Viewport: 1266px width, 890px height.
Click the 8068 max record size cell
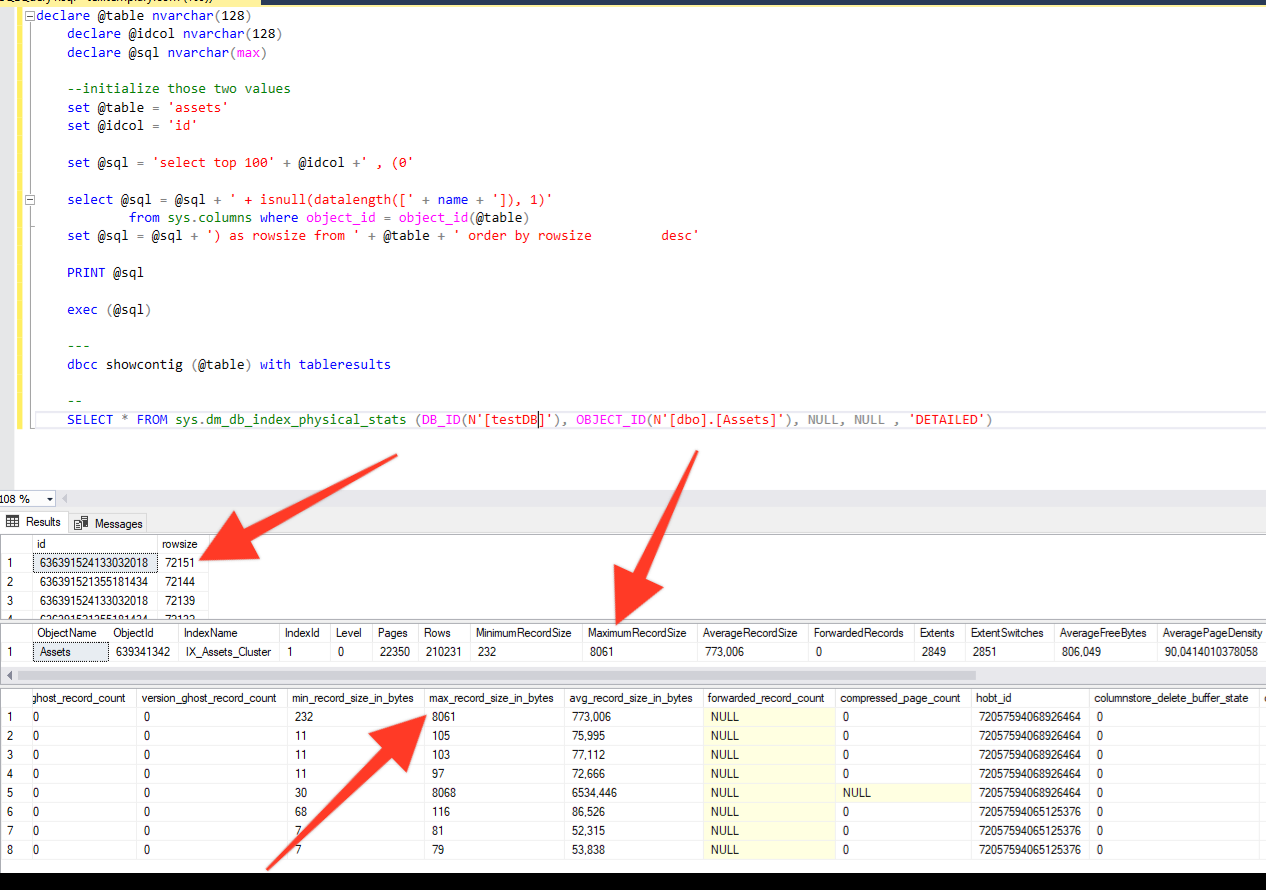point(445,793)
